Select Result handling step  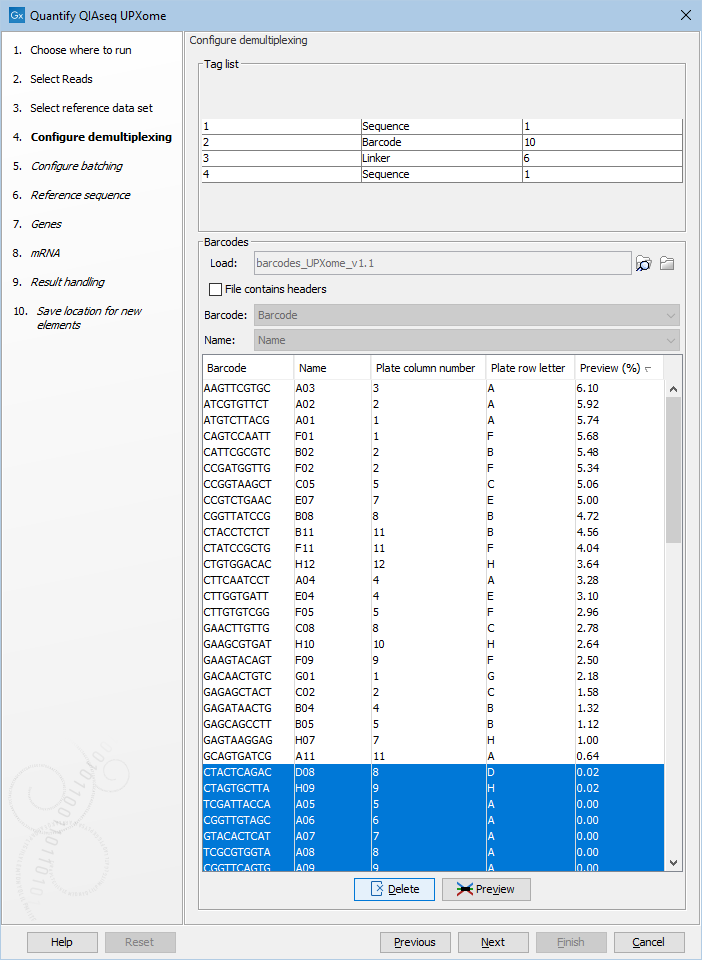pos(67,282)
